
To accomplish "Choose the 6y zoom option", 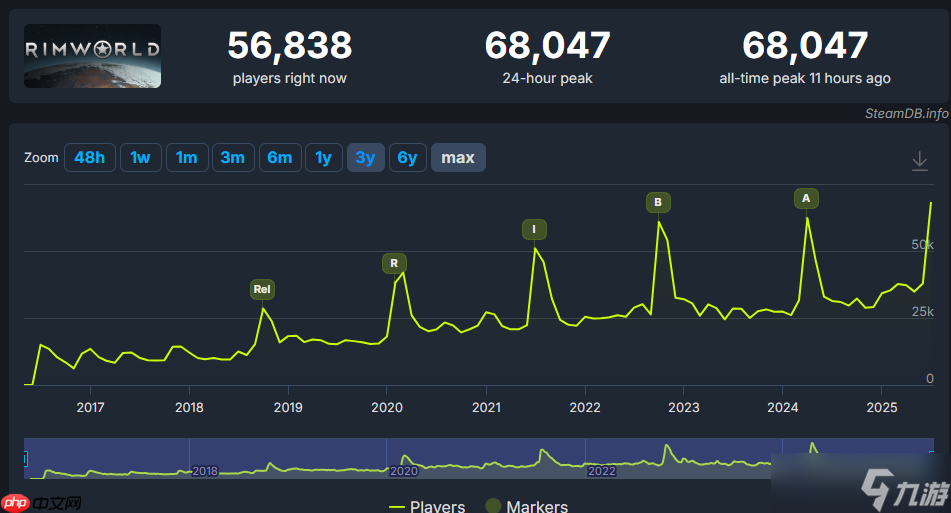I will (x=408, y=158).
